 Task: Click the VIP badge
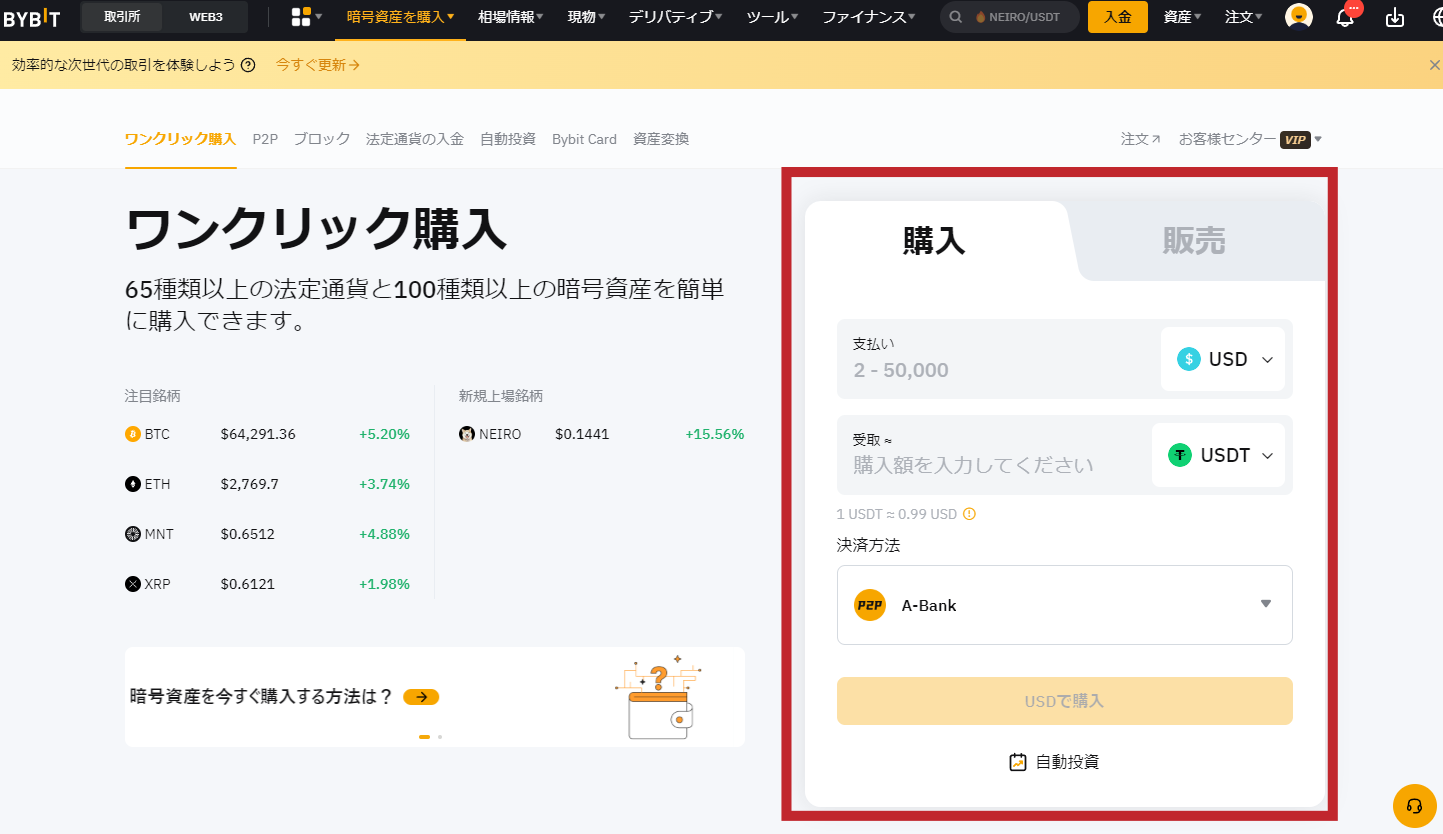[1295, 140]
